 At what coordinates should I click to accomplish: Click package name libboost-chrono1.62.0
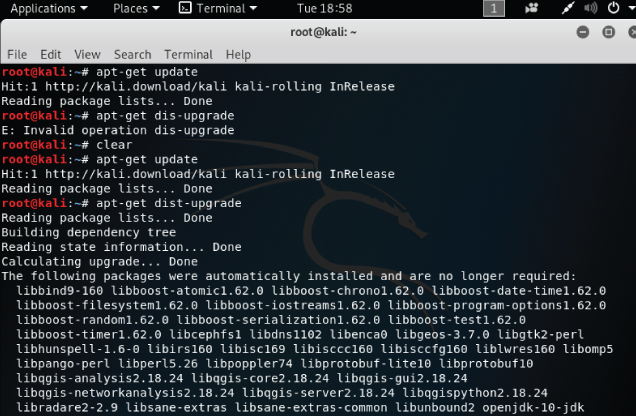(x=348, y=291)
